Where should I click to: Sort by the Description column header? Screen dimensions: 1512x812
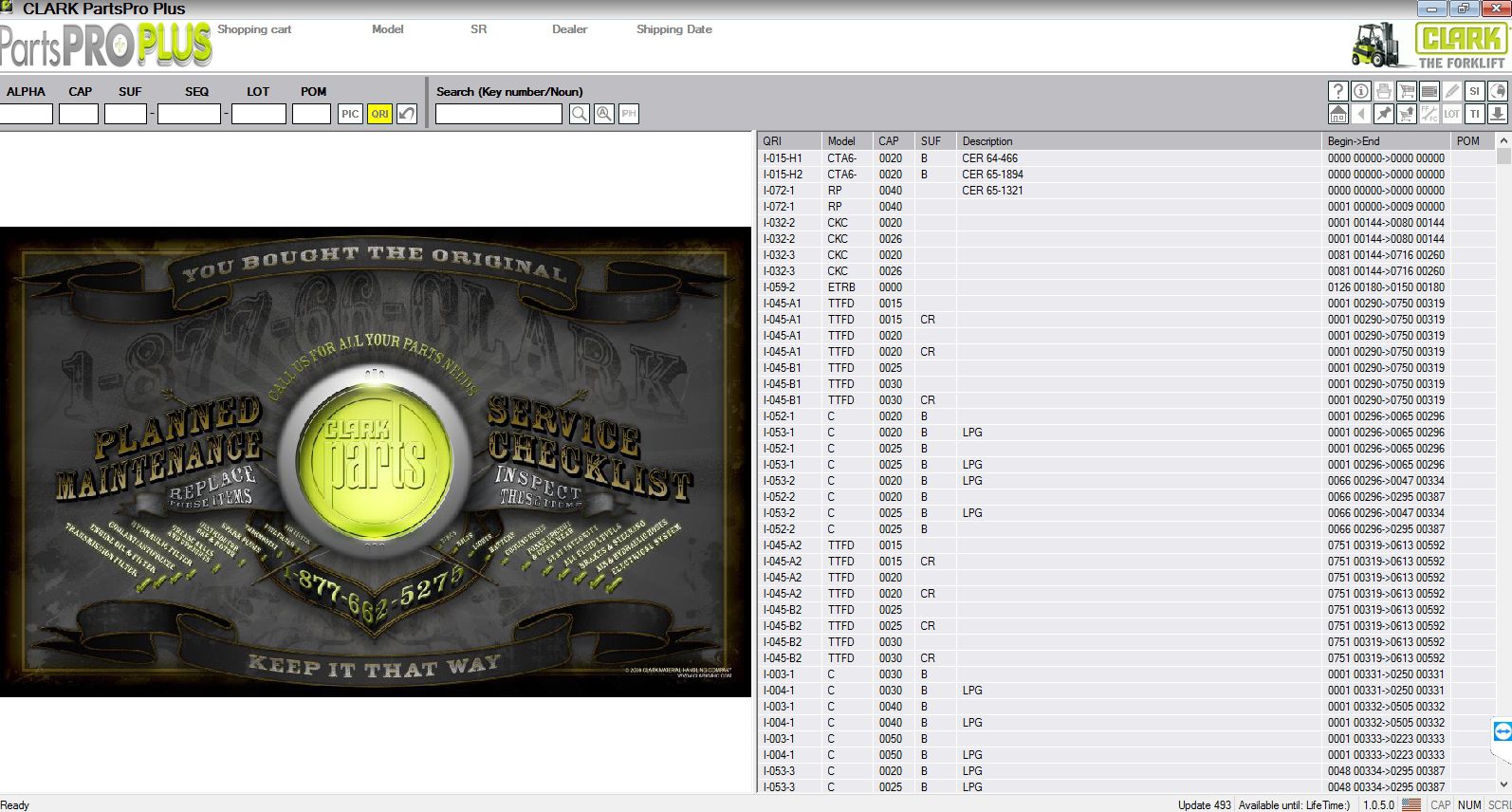pyautogui.click(x=1139, y=141)
